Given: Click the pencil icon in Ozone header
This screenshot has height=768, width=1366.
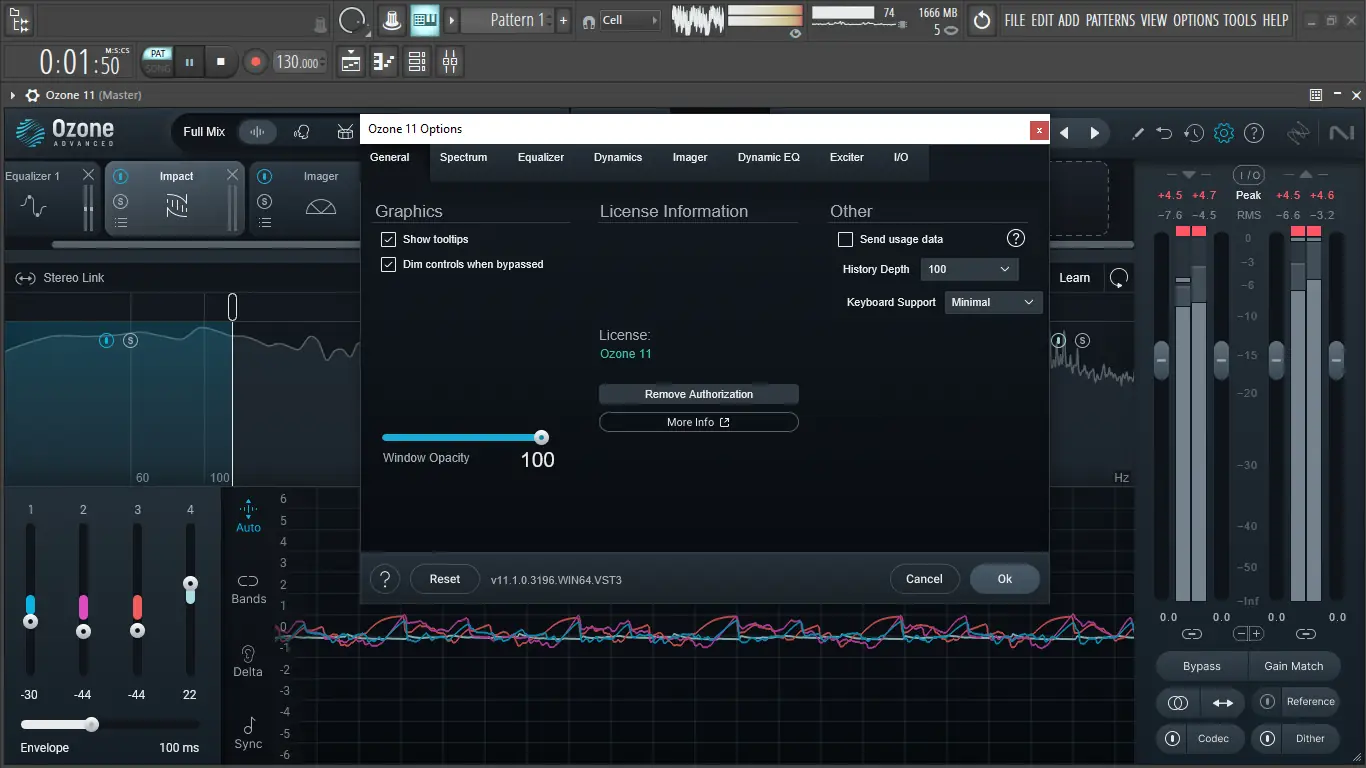Looking at the screenshot, I should pyautogui.click(x=1137, y=133).
